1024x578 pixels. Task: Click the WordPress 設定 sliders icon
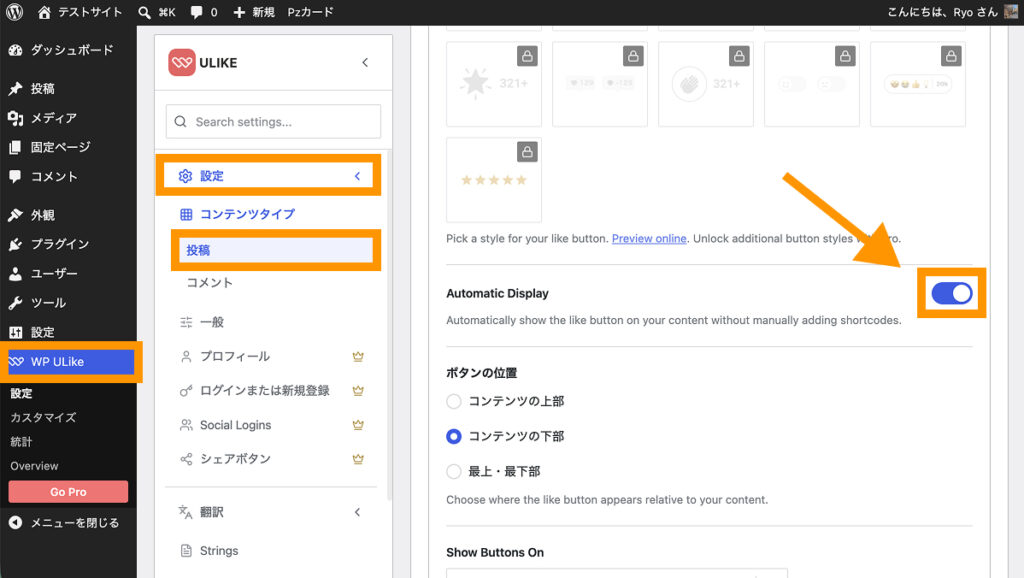[15, 332]
